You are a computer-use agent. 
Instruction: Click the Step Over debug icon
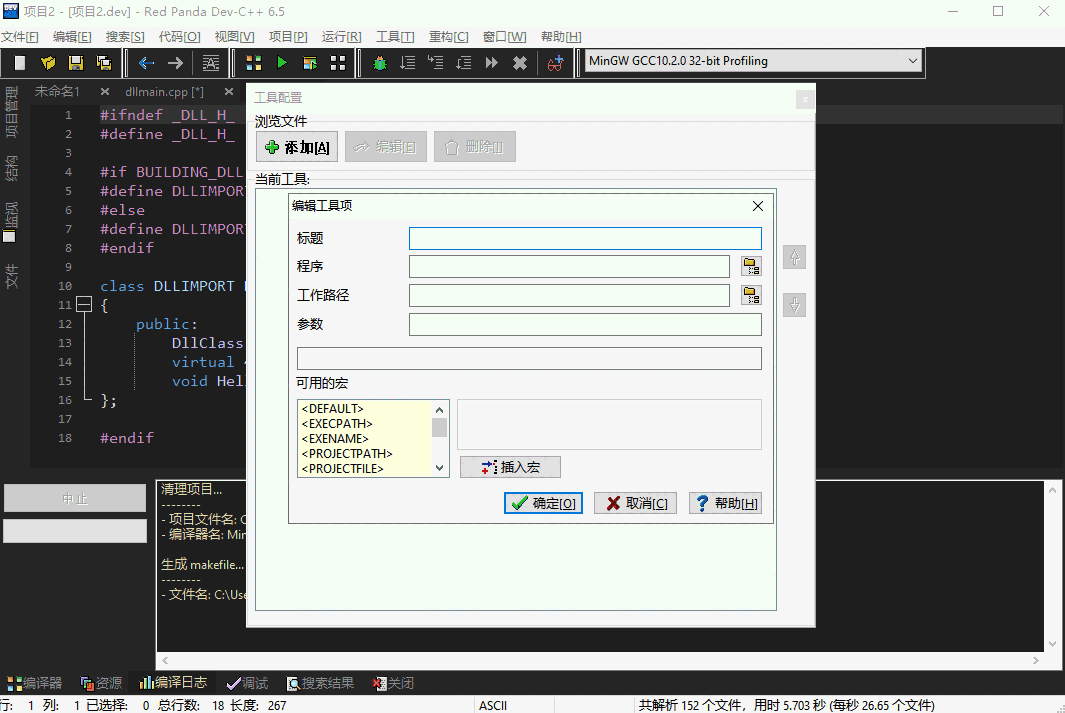tap(408, 62)
